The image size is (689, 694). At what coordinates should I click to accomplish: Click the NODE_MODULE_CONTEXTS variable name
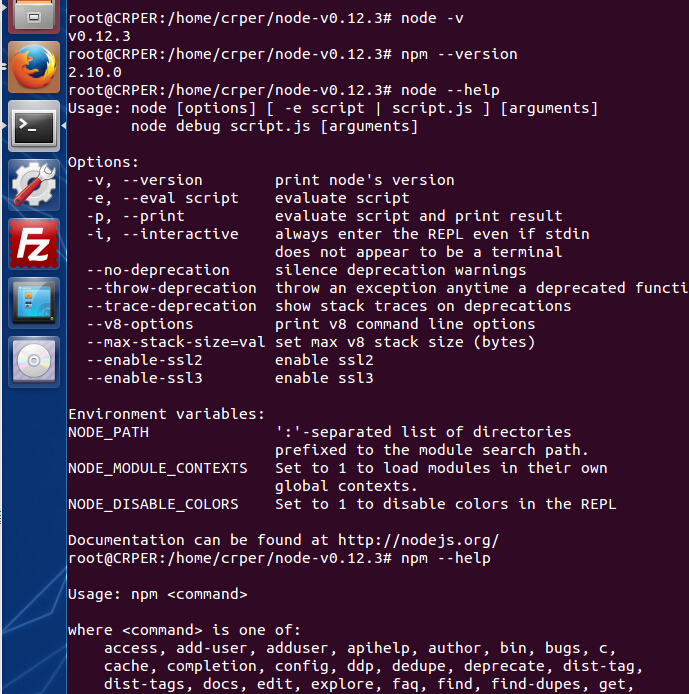point(158,468)
